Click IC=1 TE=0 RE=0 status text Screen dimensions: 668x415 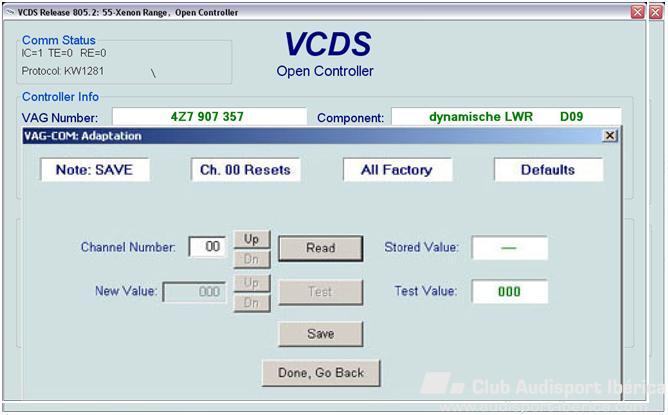click(64, 53)
